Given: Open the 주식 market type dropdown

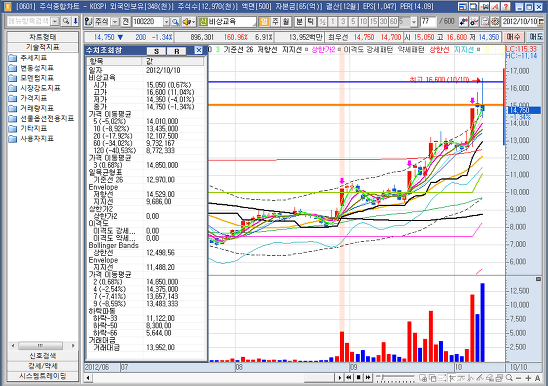Looking at the screenshot, I should 115,22.
